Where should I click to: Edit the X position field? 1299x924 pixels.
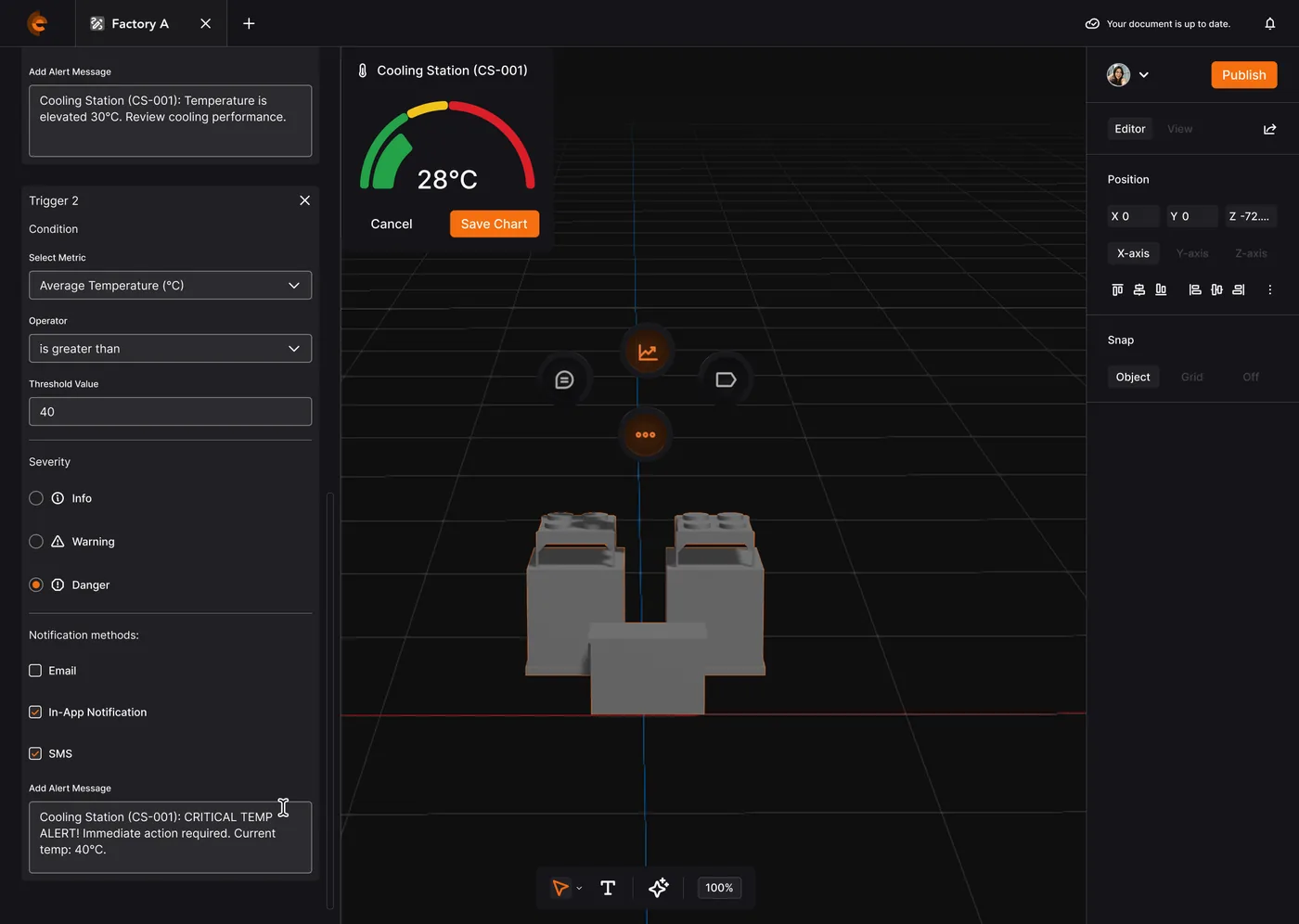(x=1133, y=216)
